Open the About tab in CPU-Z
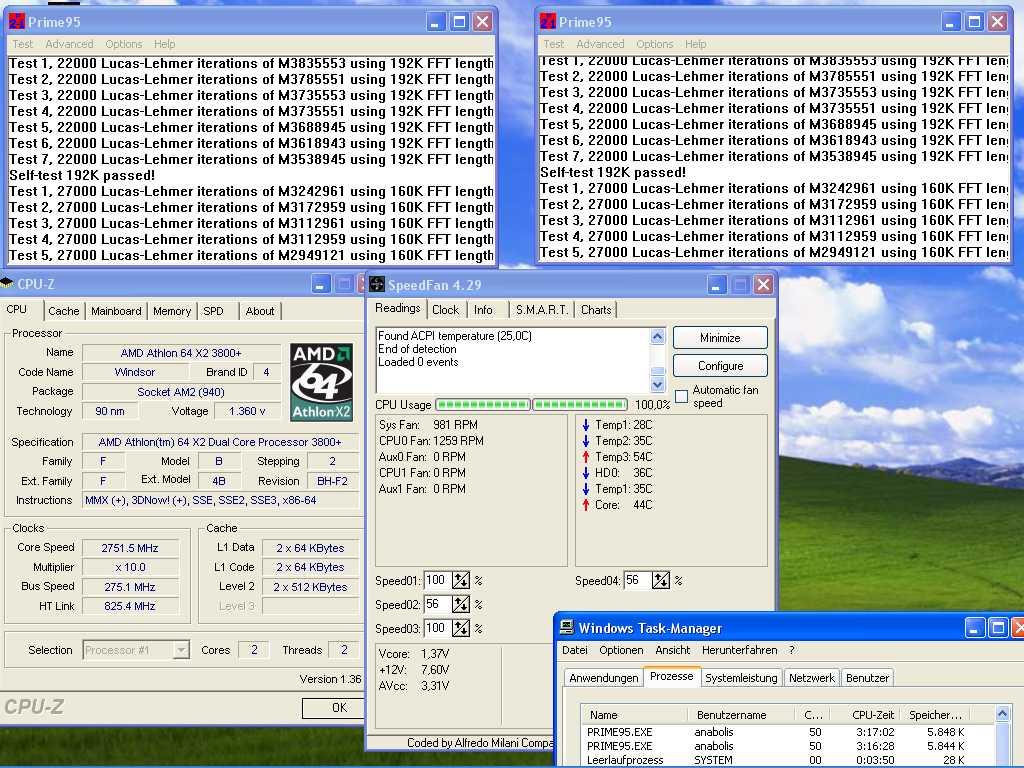 pos(260,311)
